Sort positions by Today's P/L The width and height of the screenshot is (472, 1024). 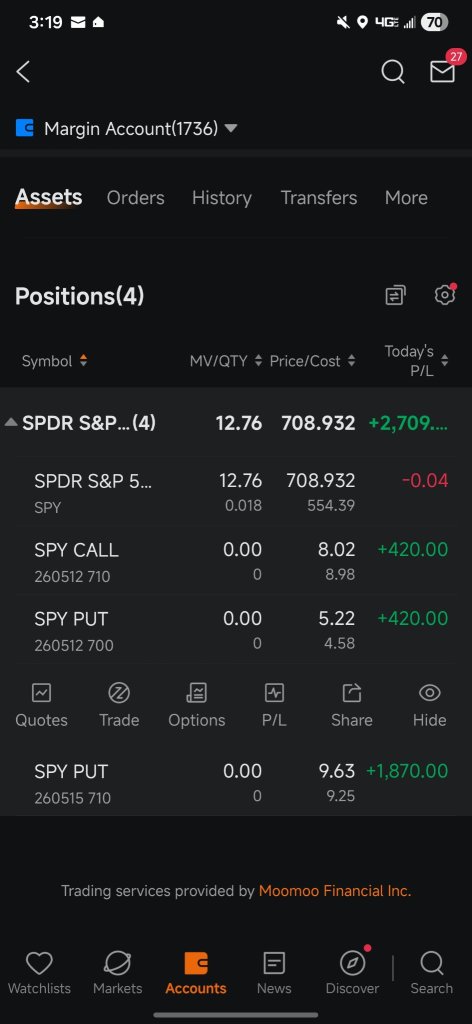click(417, 360)
